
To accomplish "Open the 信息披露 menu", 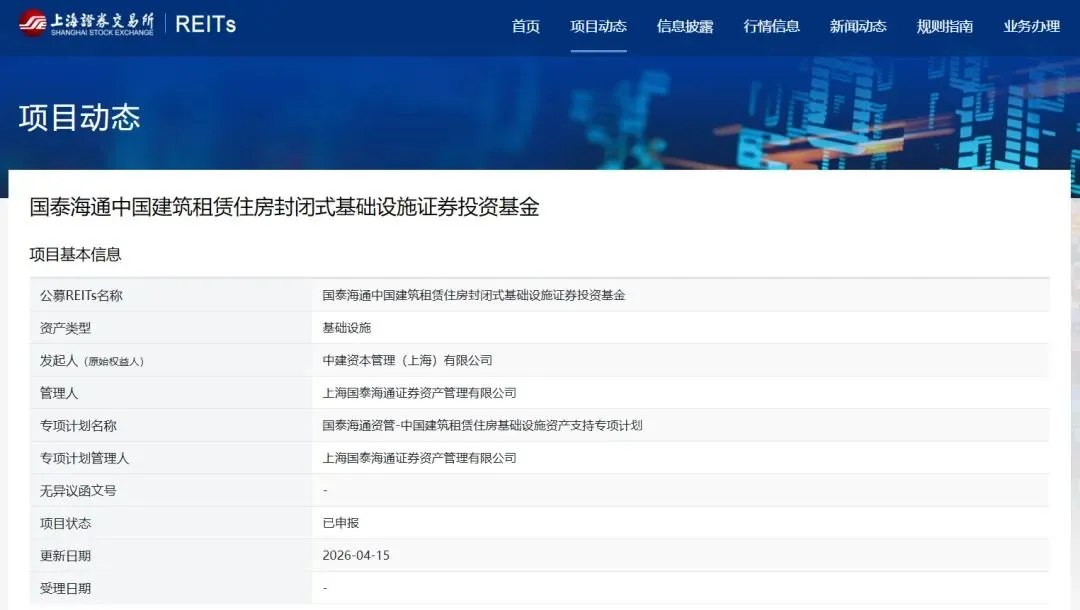I will [685, 26].
